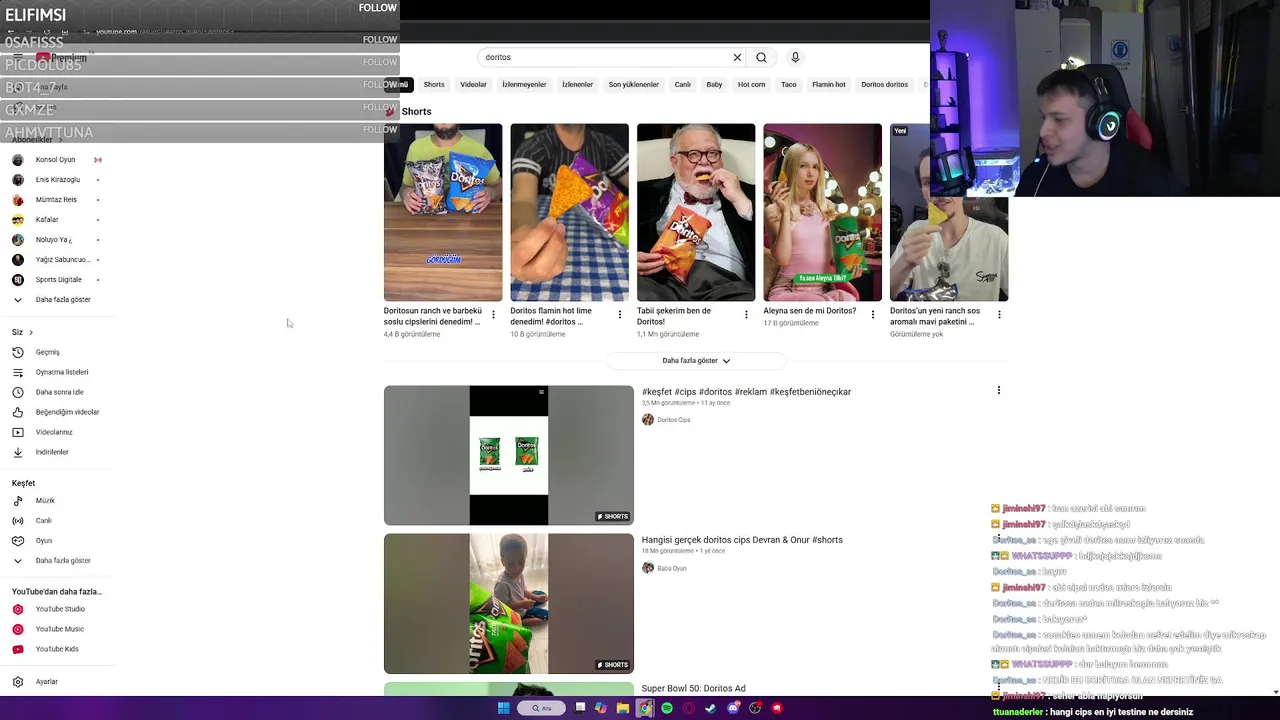This screenshot has height=720, width=1280.
Task: Select the Canlı filter chip
Action: (683, 85)
